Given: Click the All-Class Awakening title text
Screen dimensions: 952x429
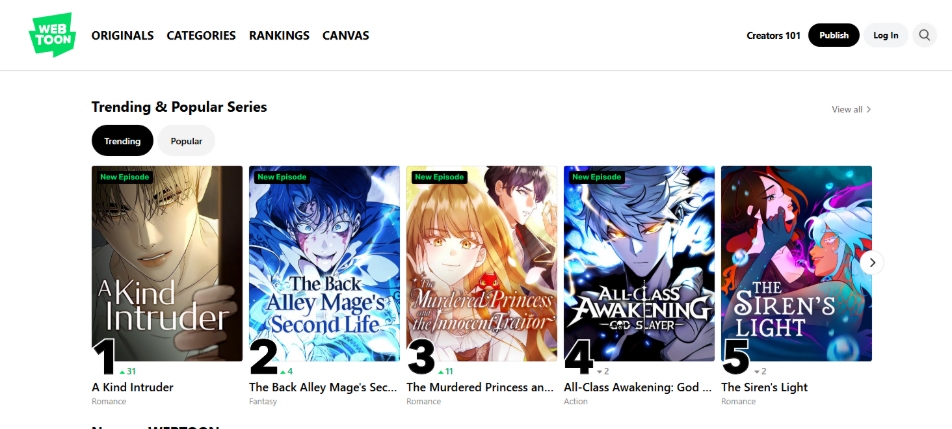Looking at the screenshot, I should coord(638,387).
